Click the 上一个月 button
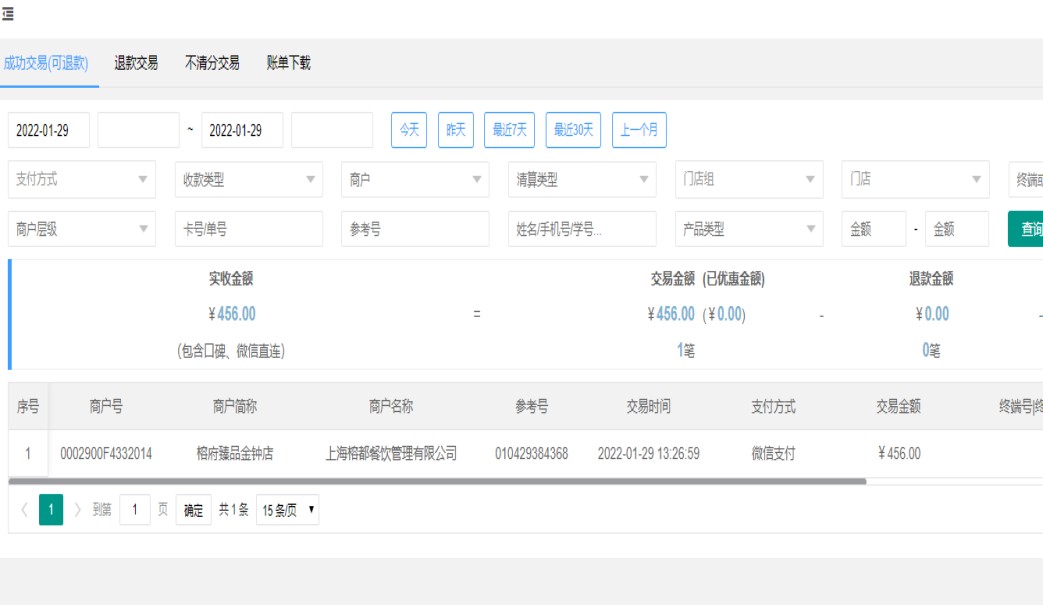The height and width of the screenshot is (605, 1043). pos(639,130)
